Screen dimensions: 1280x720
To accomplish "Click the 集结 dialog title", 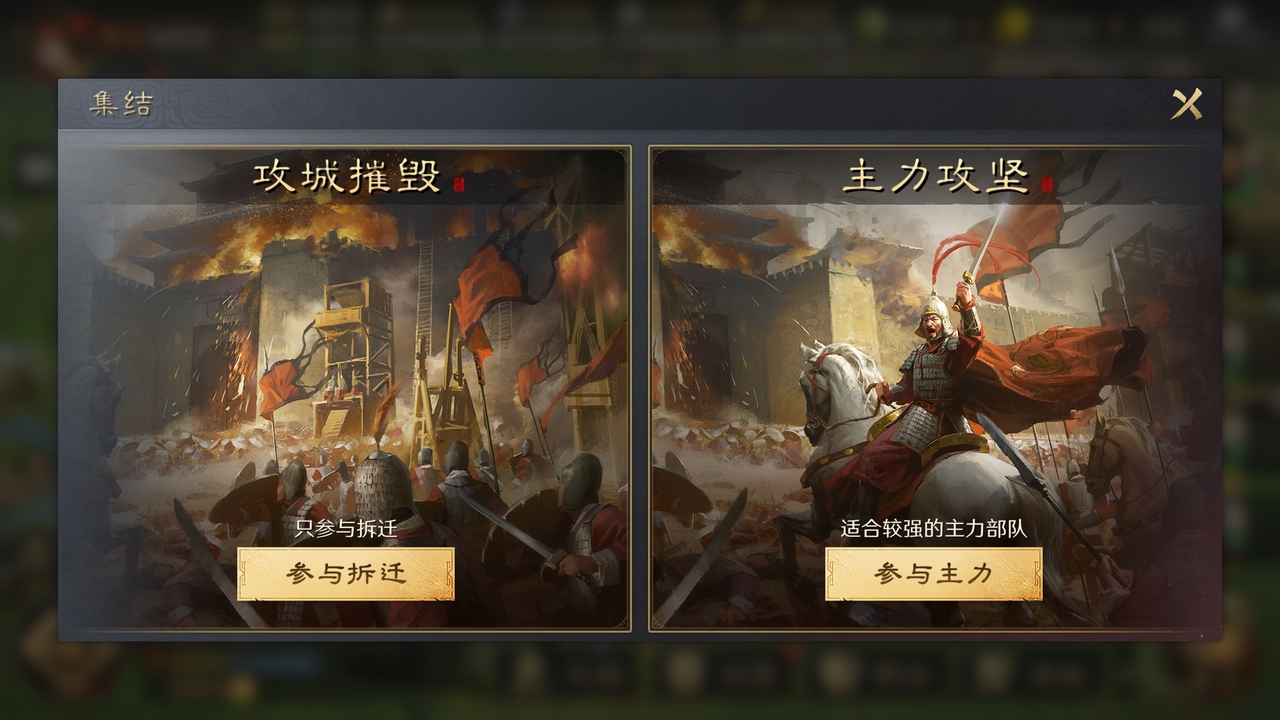I will point(121,104).
